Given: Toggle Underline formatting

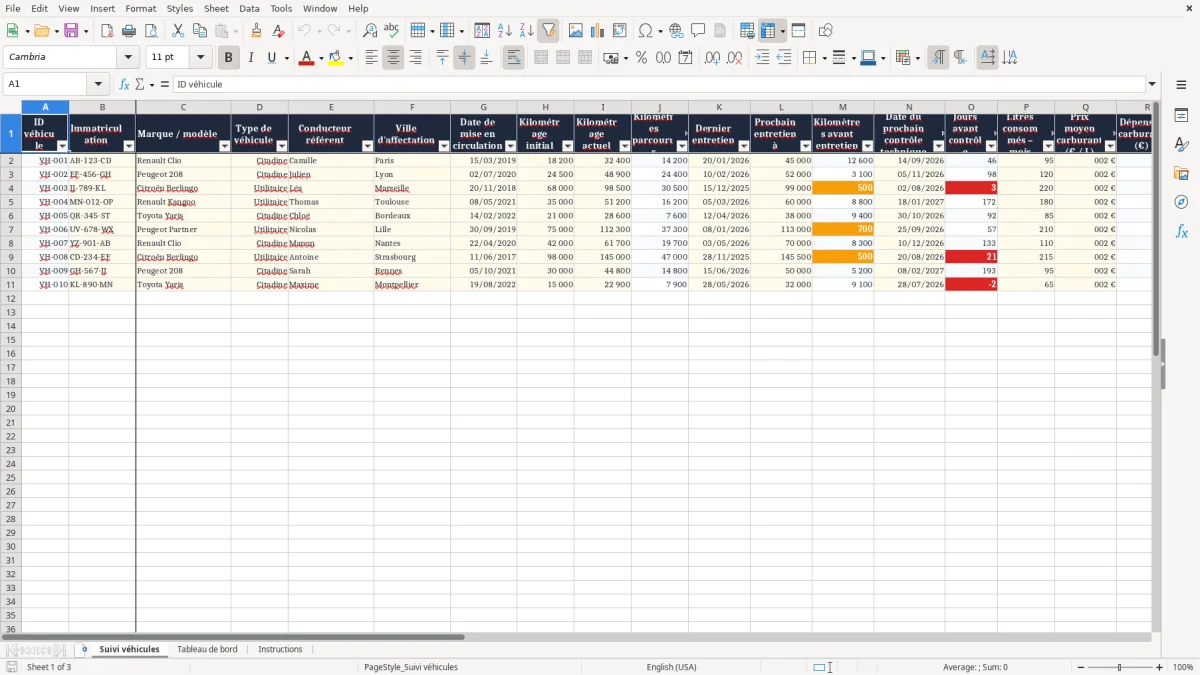Looking at the screenshot, I should tap(271, 57).
